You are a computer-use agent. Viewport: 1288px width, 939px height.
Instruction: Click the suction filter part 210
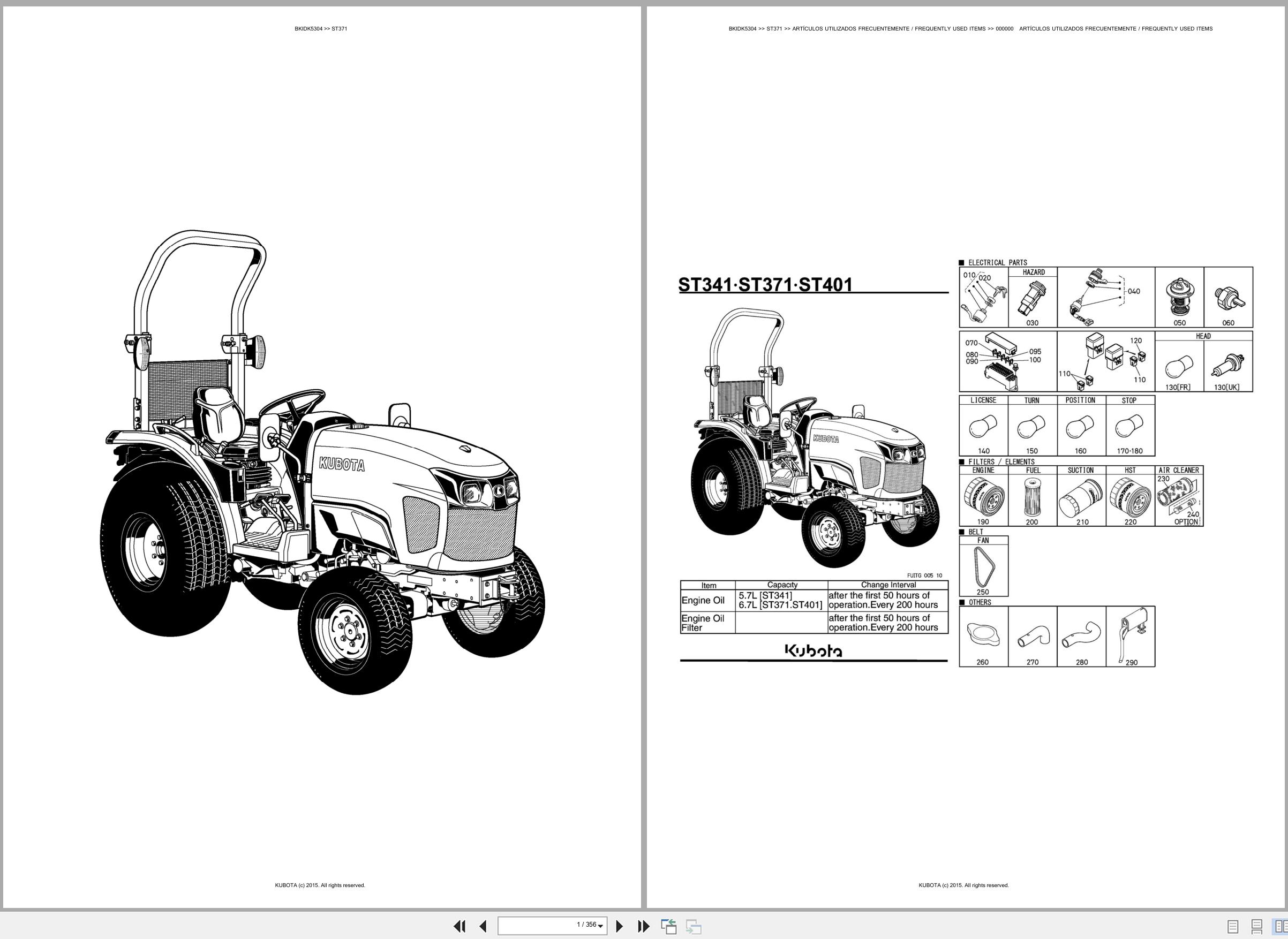coord(1081,499)
